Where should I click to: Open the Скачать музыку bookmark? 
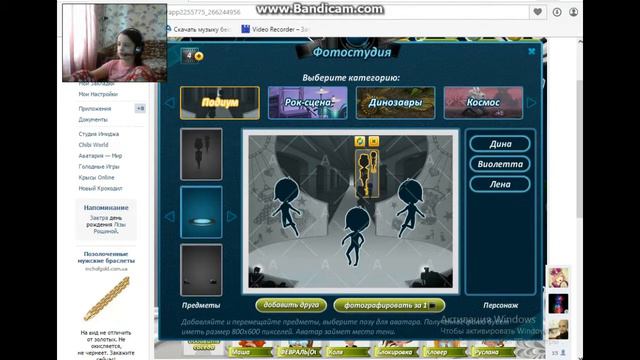pos(198,29)
